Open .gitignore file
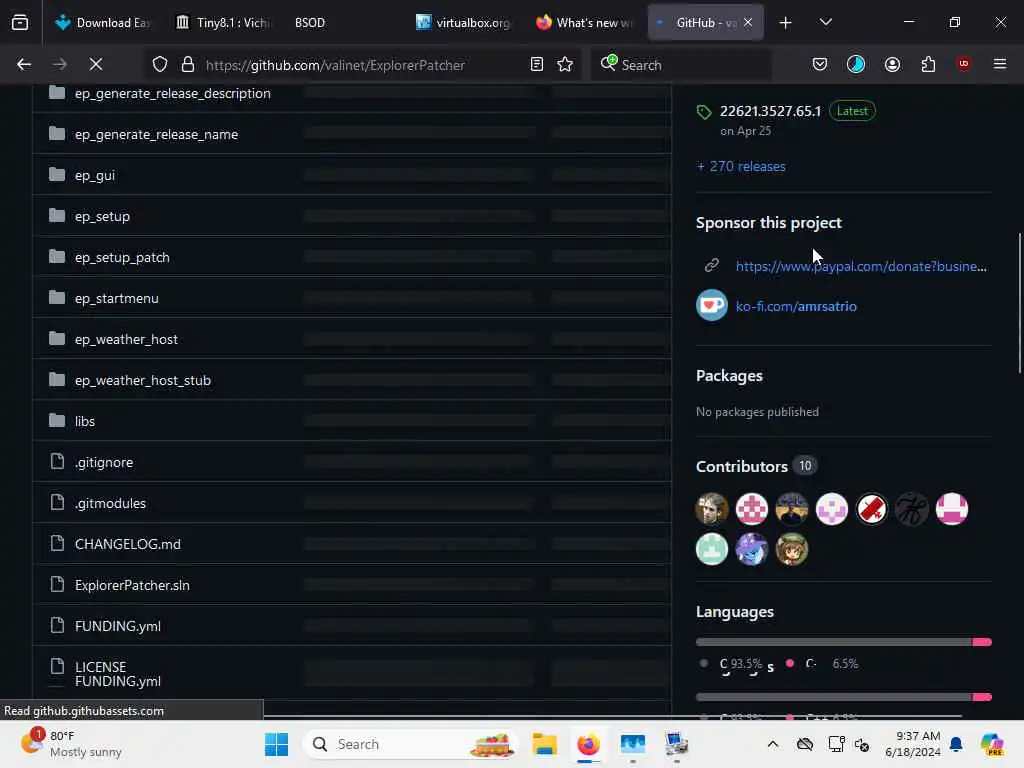The height and width of the screenshot is (768, 1024). point(104,462)
